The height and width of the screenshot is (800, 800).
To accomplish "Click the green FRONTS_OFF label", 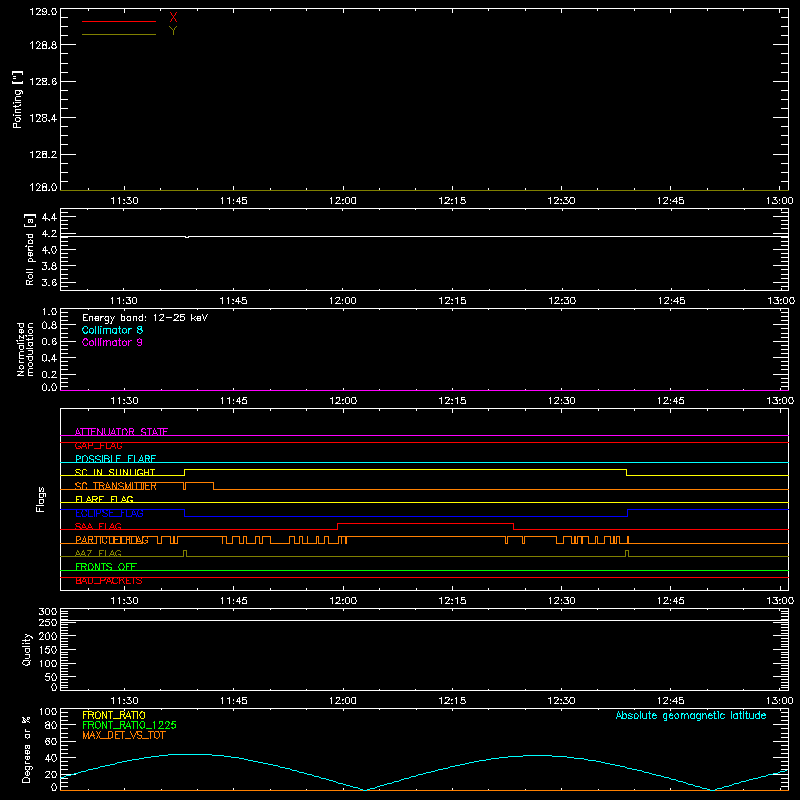I will 106,567.
